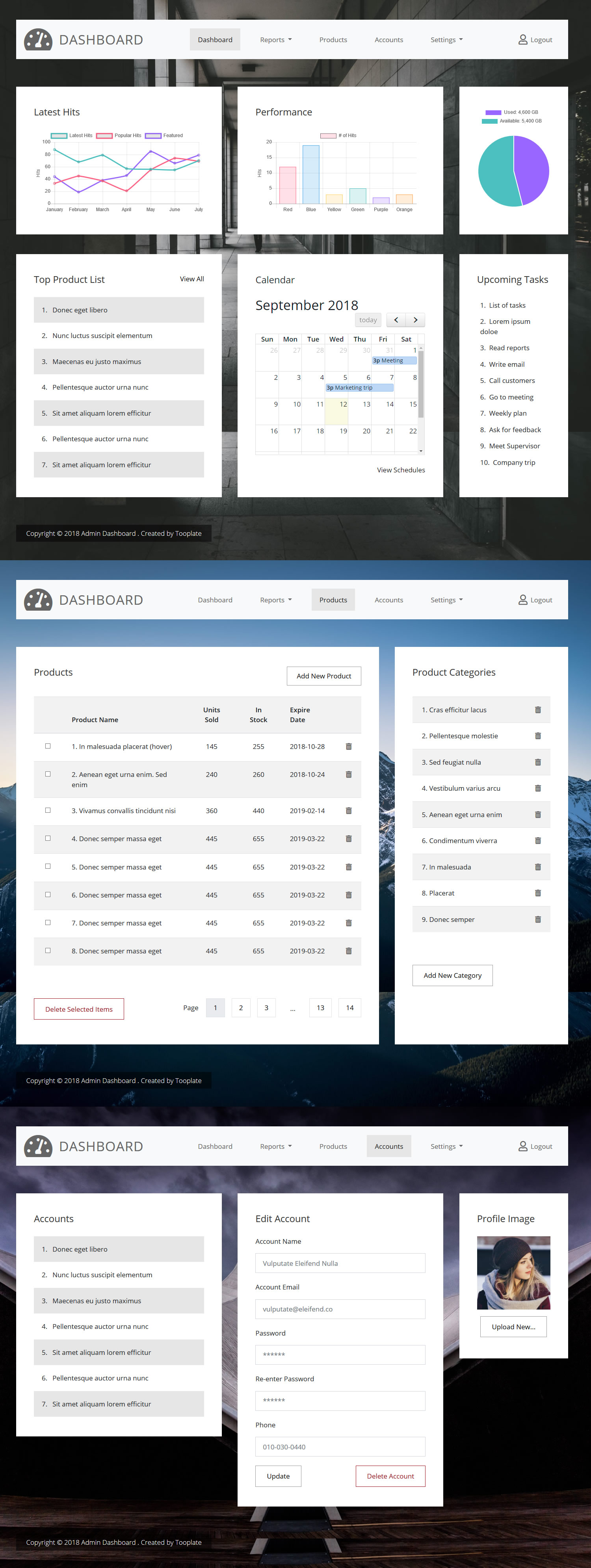Click trash icon for product '6. Donec semper massa eget'
The image size is (591, 1568).
click(349, 895)
